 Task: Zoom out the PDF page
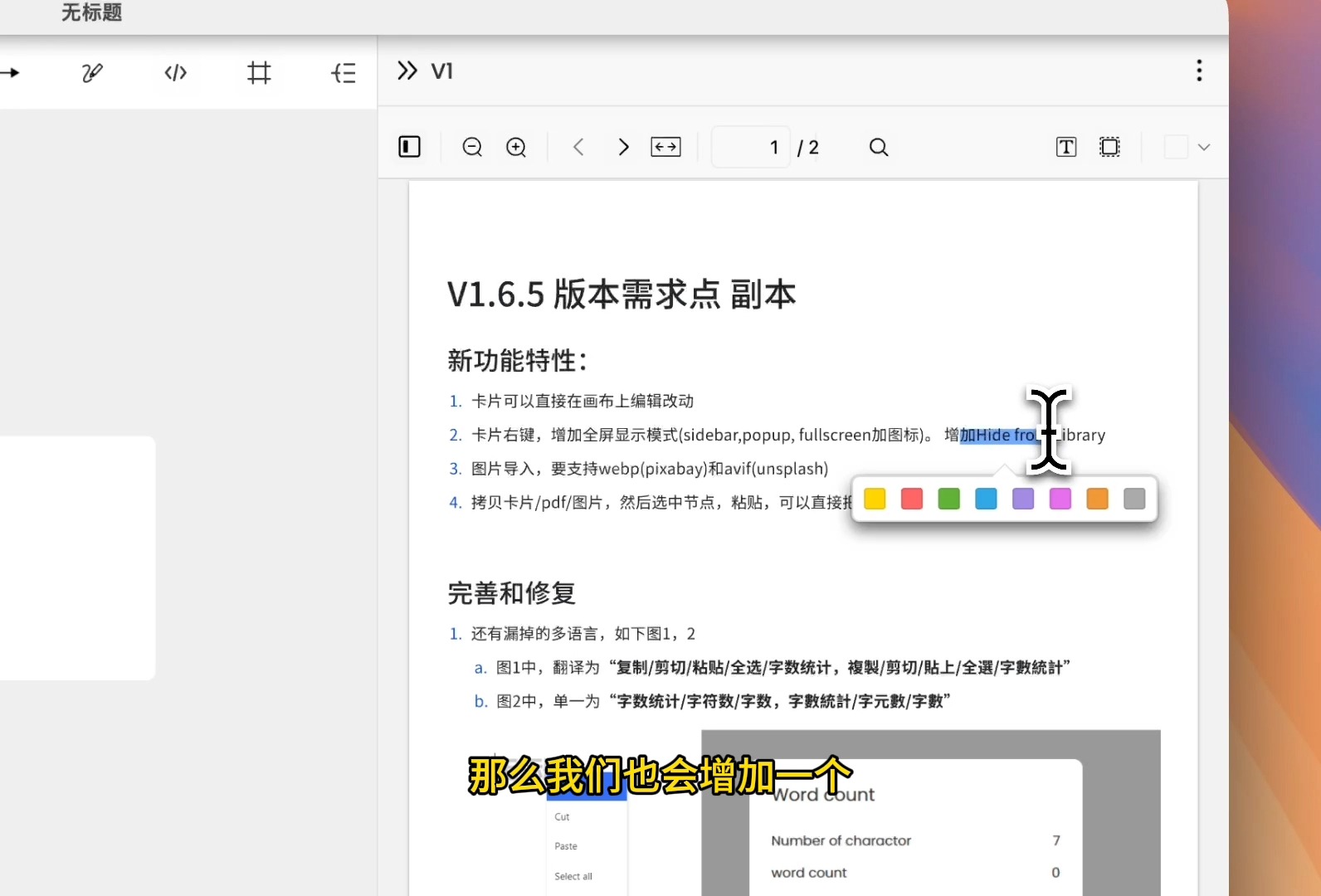click(x=472, y=147)
